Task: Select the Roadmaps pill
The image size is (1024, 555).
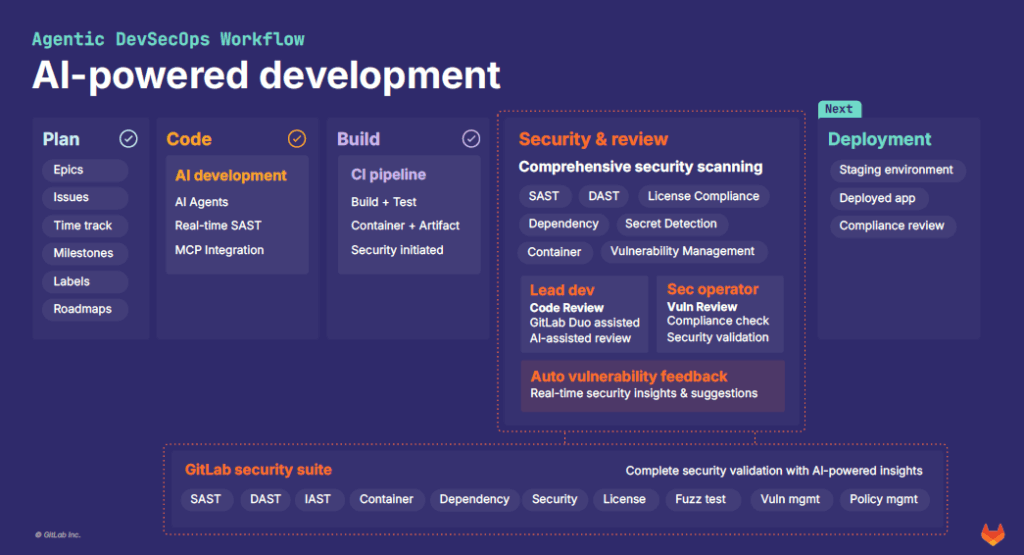Action: click(83, 309)
